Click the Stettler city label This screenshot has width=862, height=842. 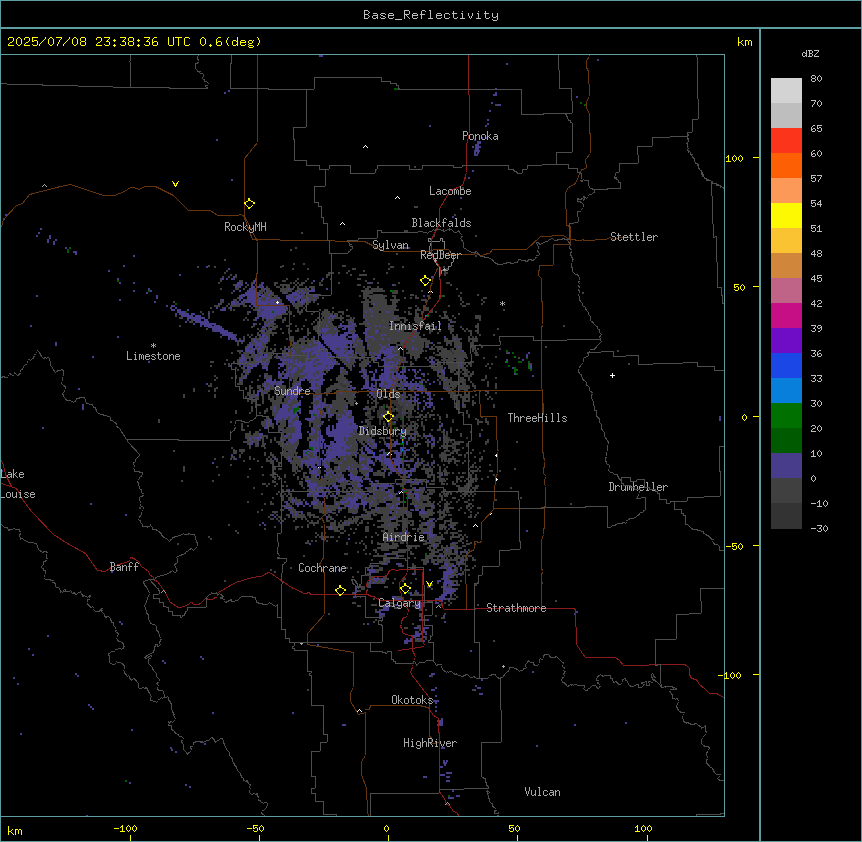click(x=634, y=237)
